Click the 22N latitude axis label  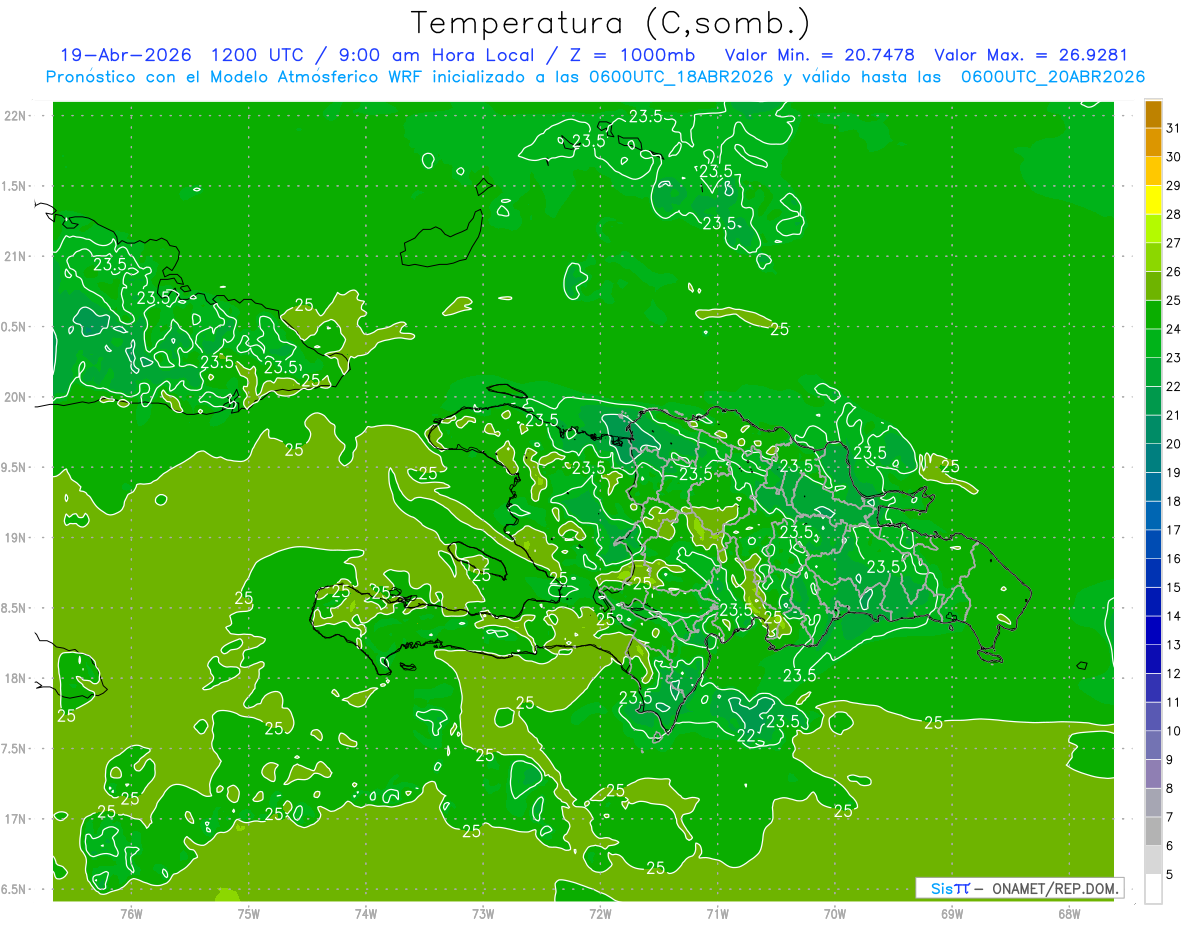[15, 116]
